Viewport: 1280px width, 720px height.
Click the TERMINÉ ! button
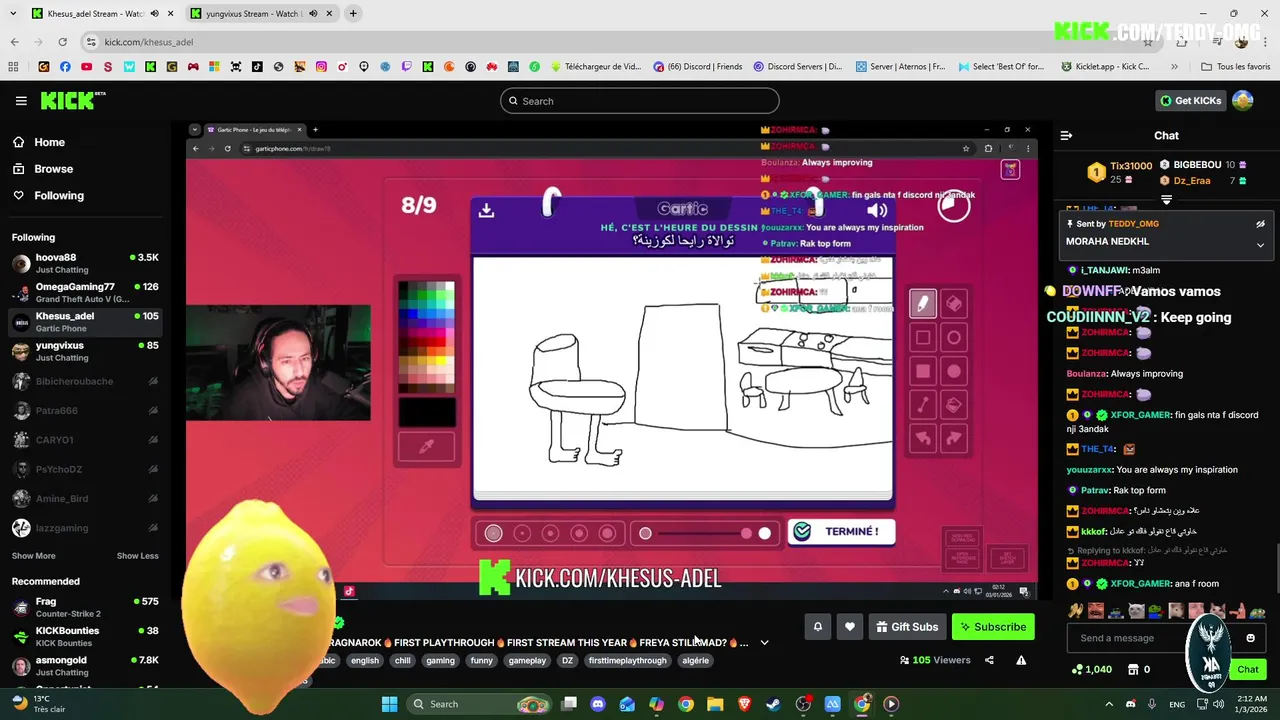[841, 532]
